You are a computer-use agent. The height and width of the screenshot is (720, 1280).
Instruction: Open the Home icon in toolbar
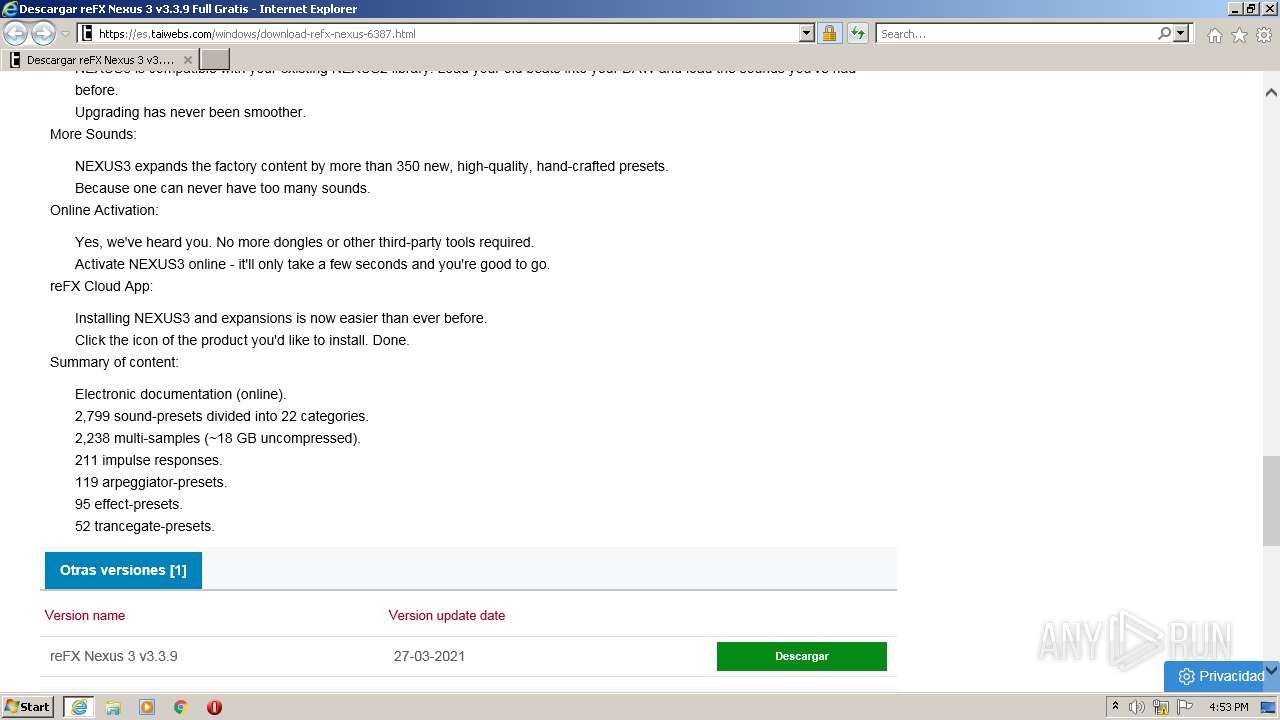[x=1214, y=35]
